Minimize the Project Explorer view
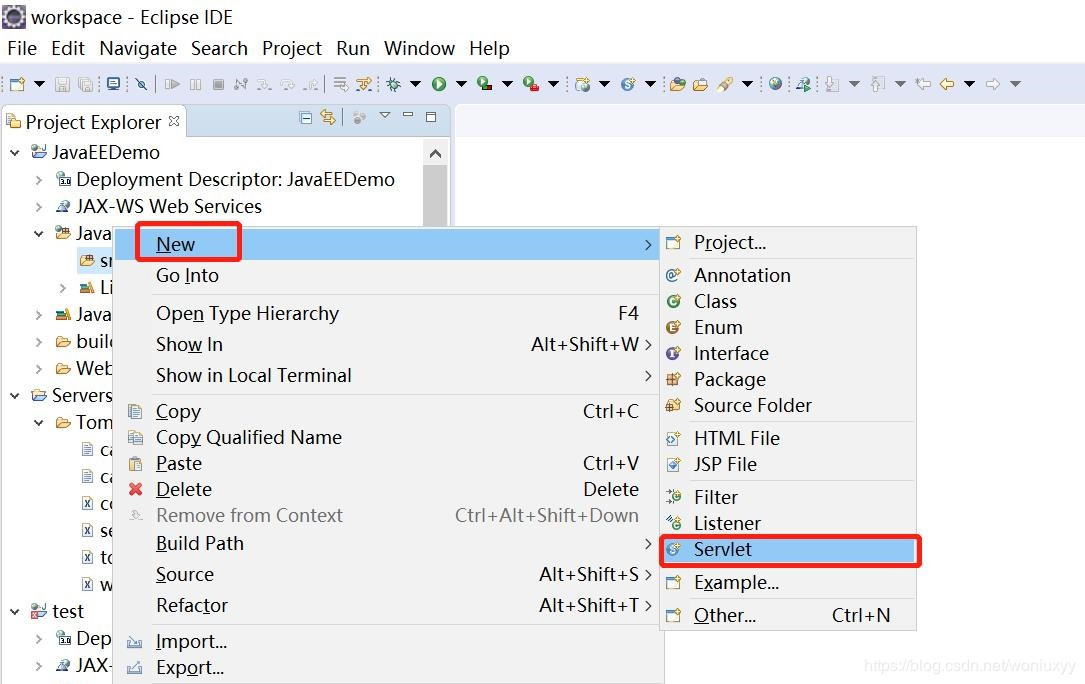 (408, 115)
